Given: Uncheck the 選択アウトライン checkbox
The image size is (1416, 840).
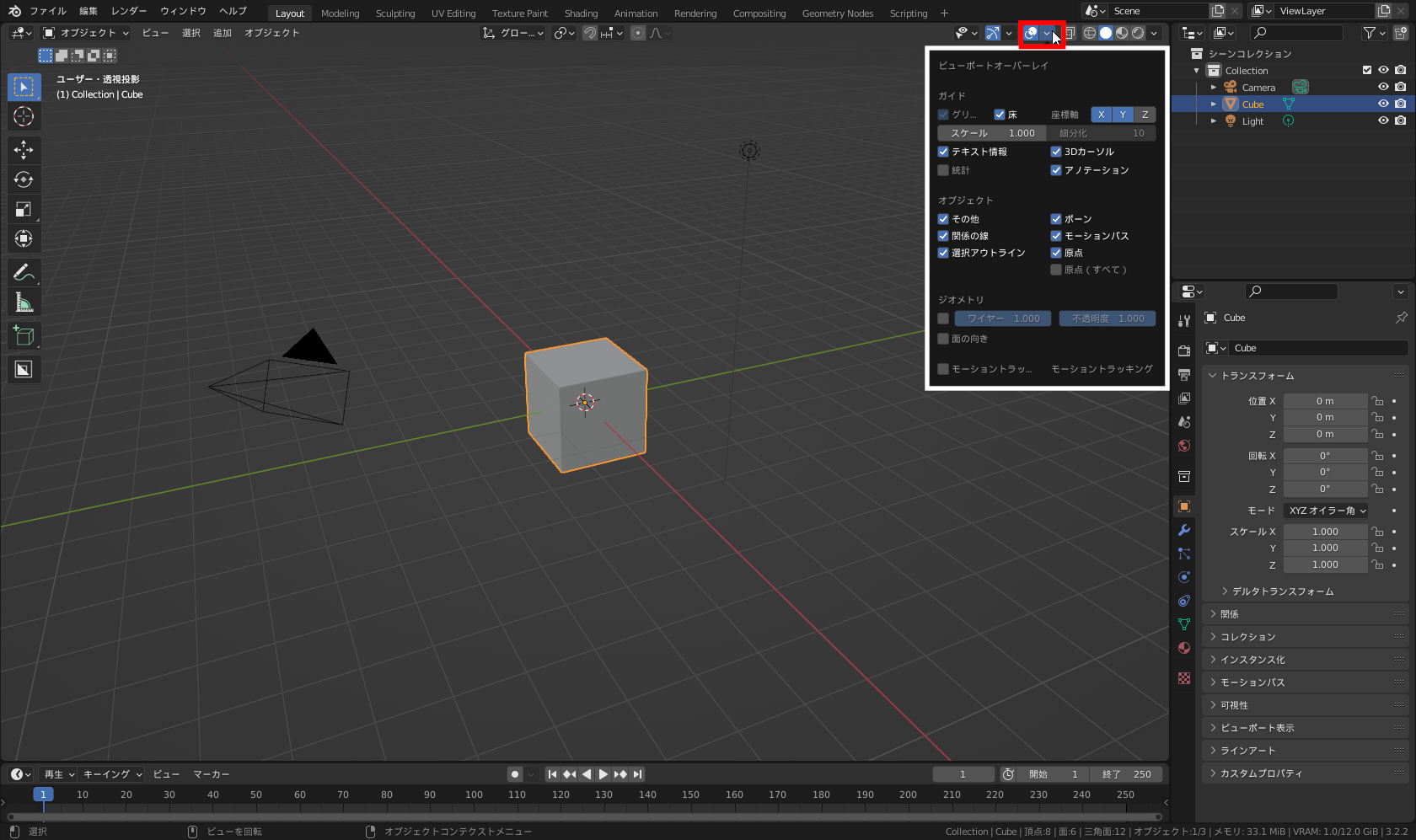Looking at the screenshot, I should (943, 253).
